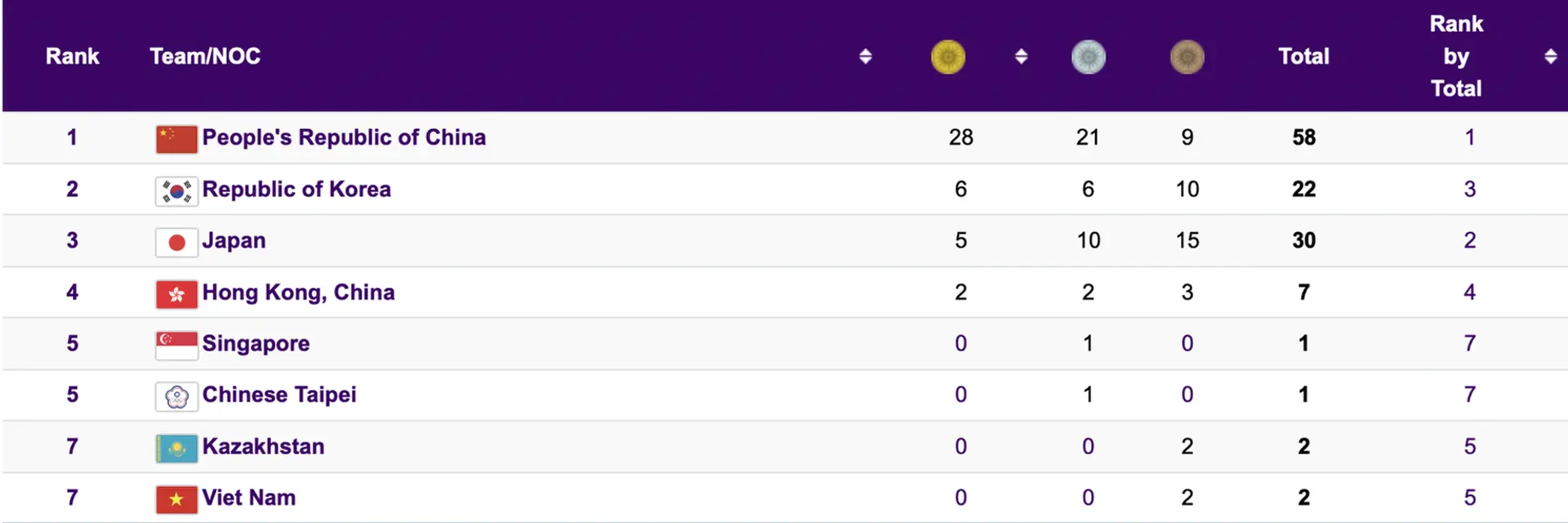1568x523 pixels.
Task: Sort table by Team/NOC arrows
Action: pos(866,56)
